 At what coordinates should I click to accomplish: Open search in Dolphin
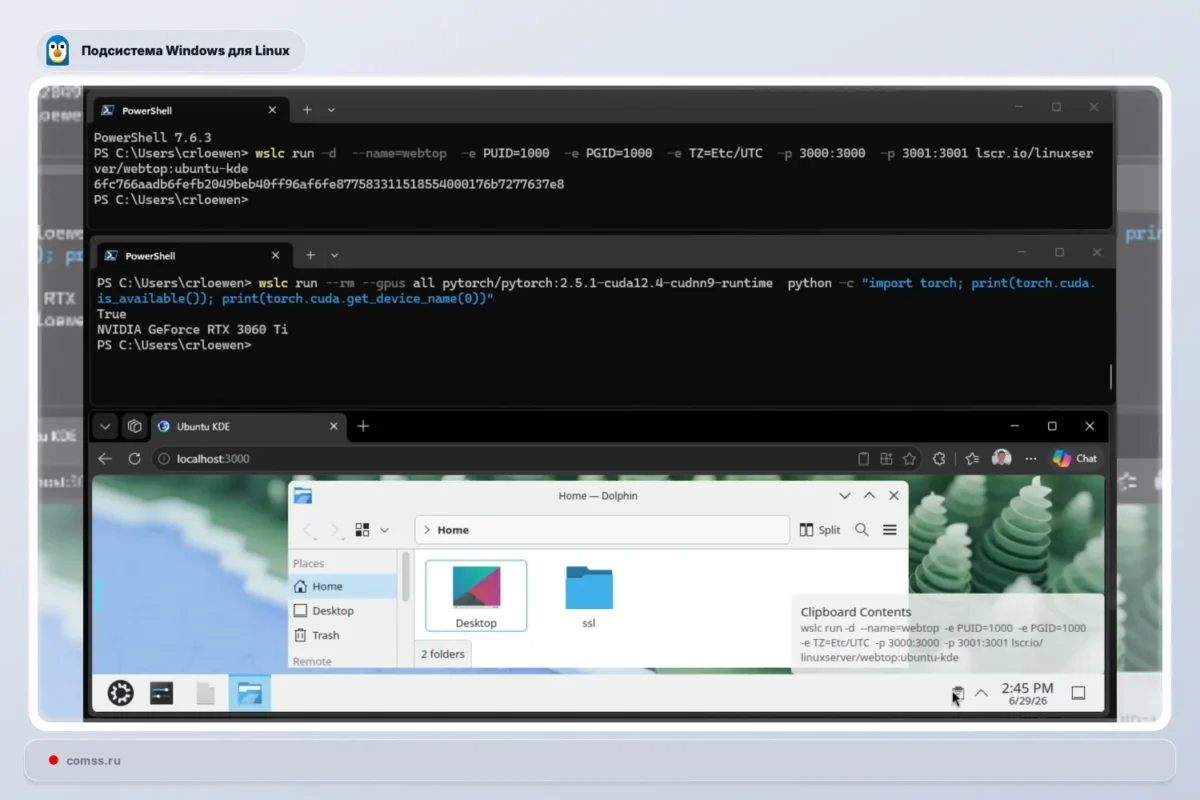(x=862, y=530)
